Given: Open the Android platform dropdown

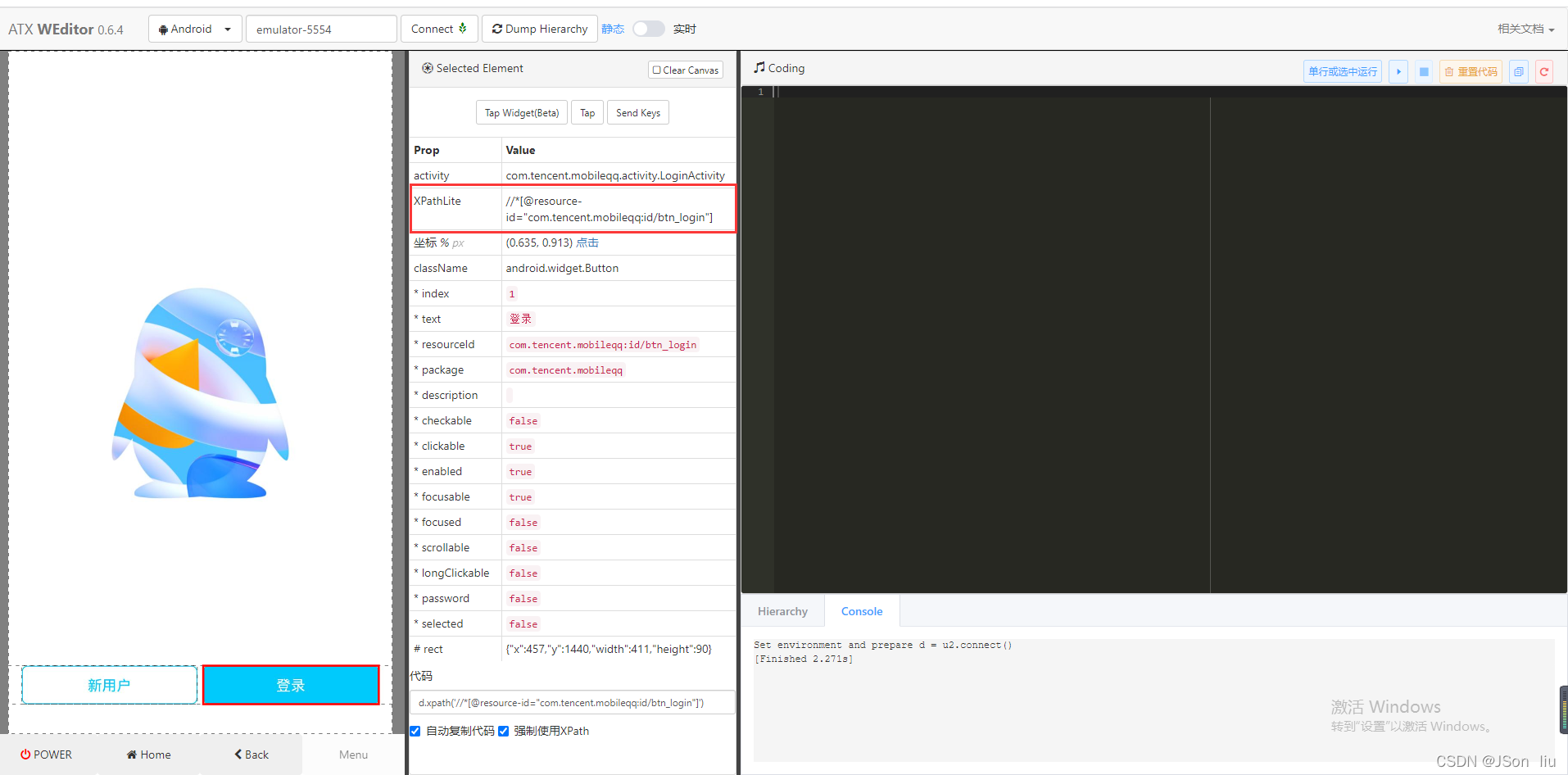Looking at the screenshot, I should click(195, 29).
